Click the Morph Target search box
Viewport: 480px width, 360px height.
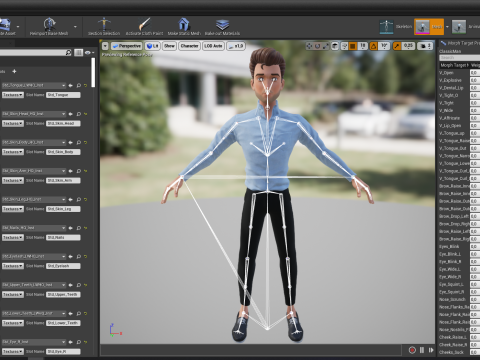[x=460, y=58]
